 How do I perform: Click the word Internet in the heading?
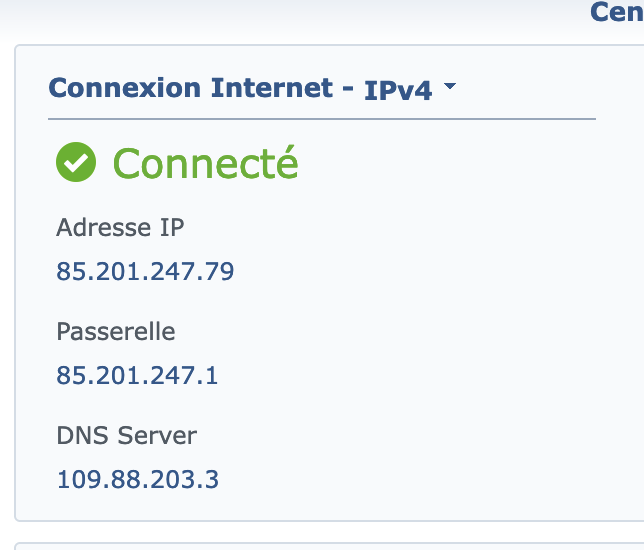coord(272,88)
